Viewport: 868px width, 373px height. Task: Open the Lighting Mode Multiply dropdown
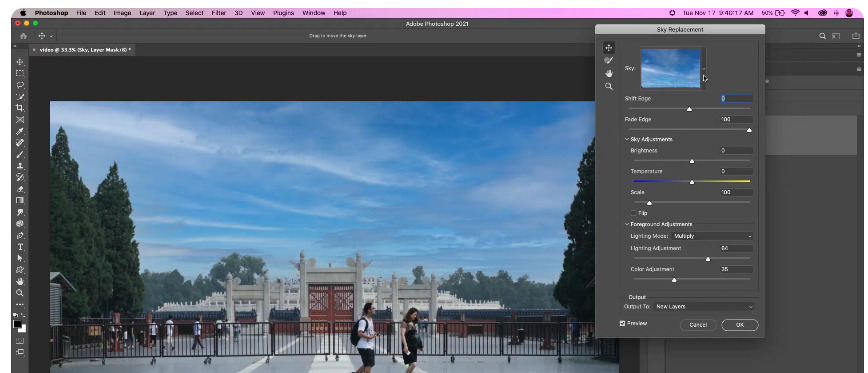[712, 236]
